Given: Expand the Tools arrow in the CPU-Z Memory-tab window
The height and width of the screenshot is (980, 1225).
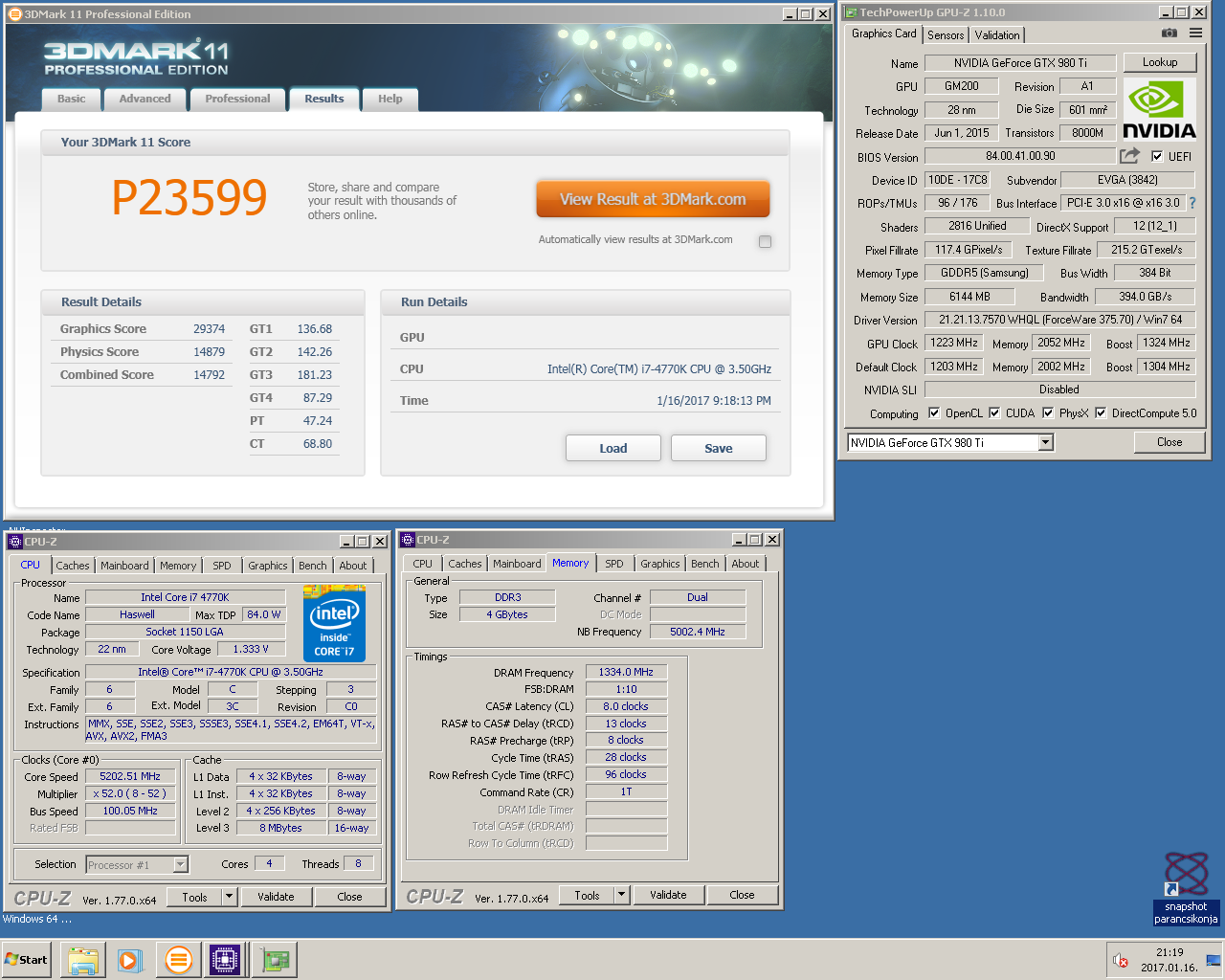Looking at the screenshot, I should [x=621, y=895].
